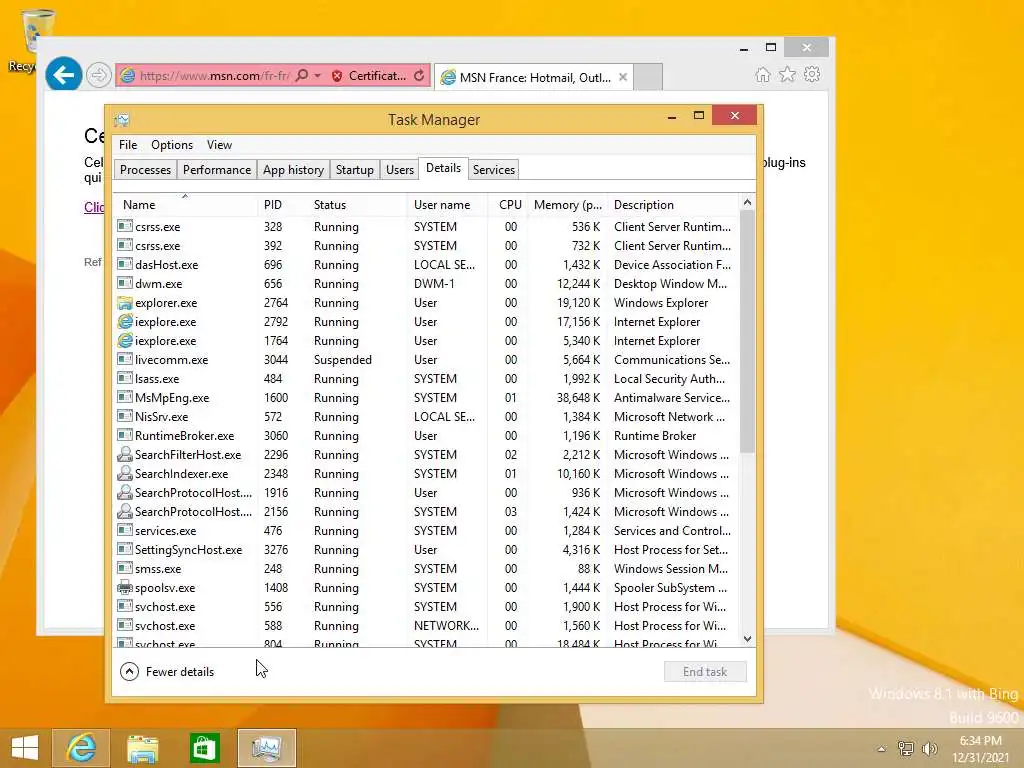The height and width of the screenshot is (768, 1024).
Task: Click the search magnifier in IE address bar
Action: click(x=302, y=76)
